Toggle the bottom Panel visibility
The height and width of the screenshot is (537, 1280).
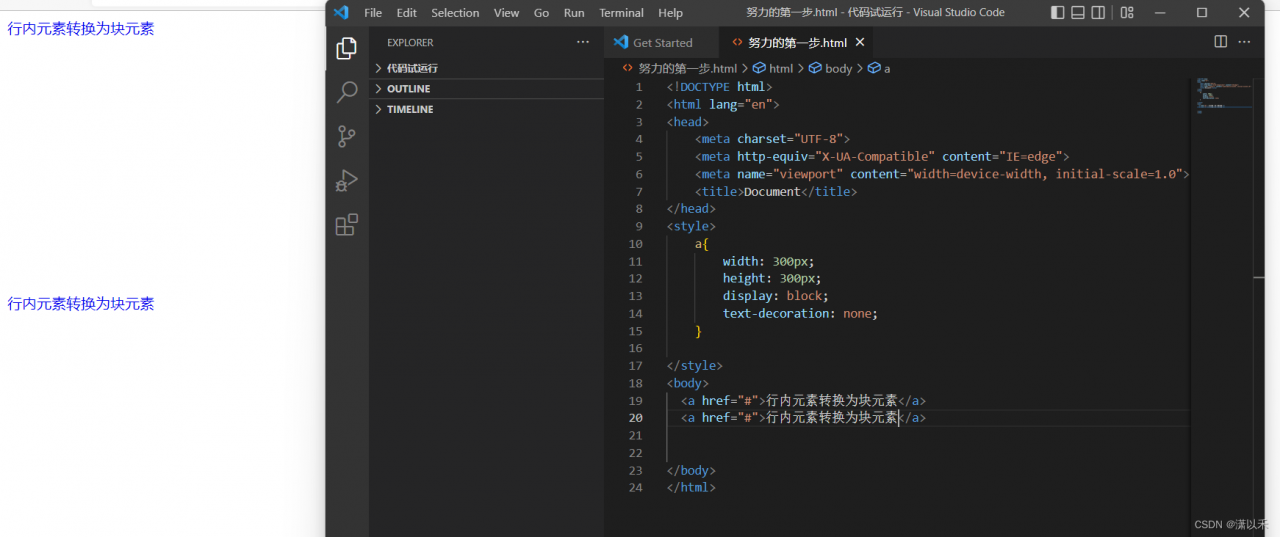click(1078, 13)
